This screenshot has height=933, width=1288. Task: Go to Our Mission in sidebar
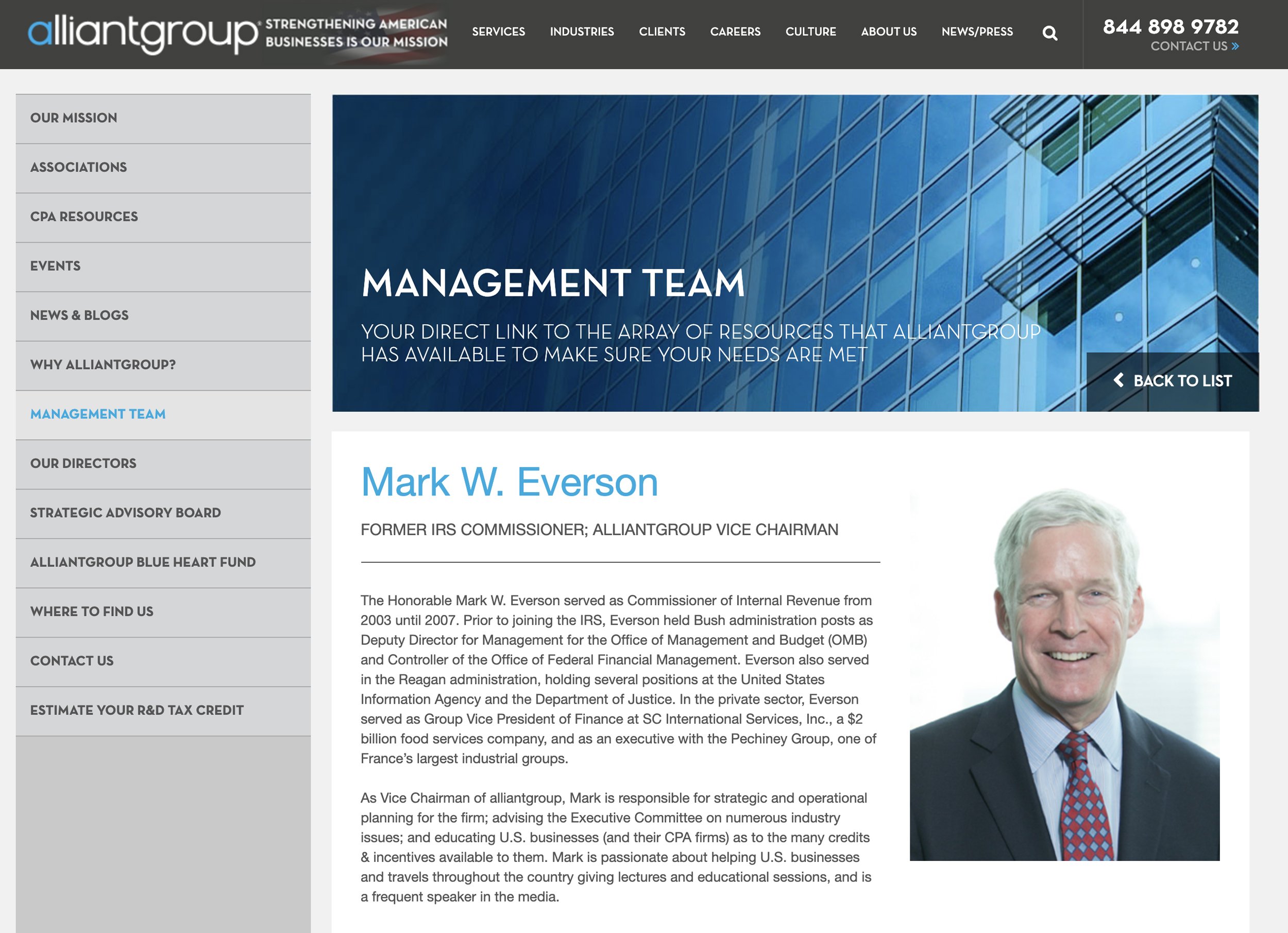[163, 118]
